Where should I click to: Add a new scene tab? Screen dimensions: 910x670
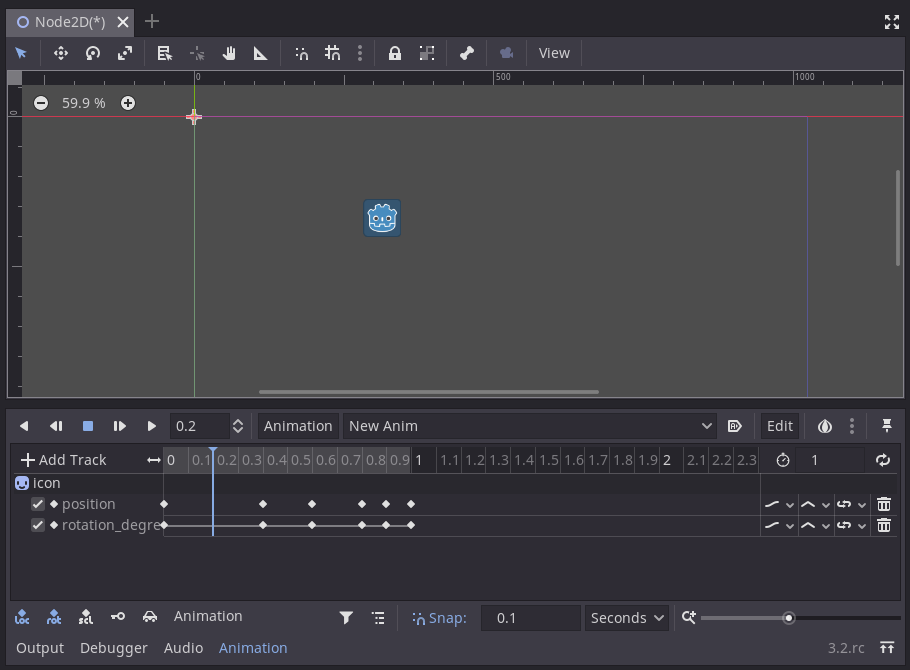click(x=152, y=21)
